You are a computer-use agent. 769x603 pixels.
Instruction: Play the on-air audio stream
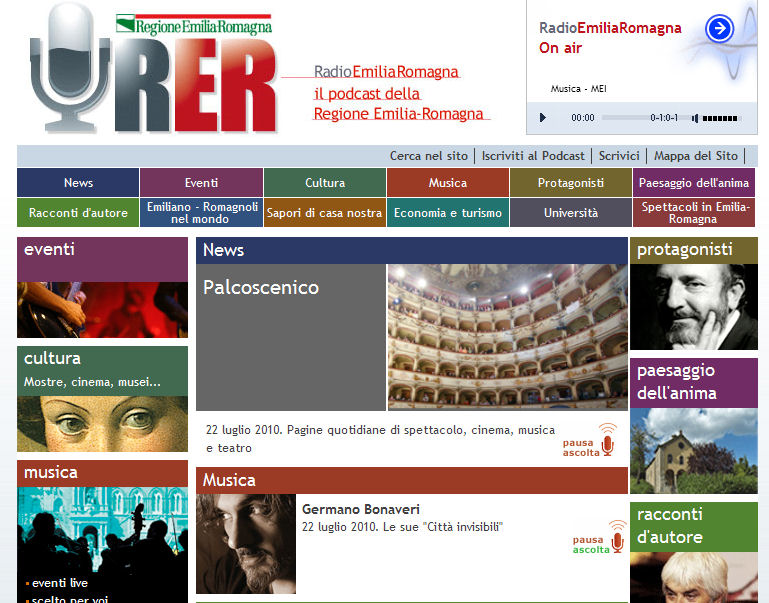pos(542,118)
